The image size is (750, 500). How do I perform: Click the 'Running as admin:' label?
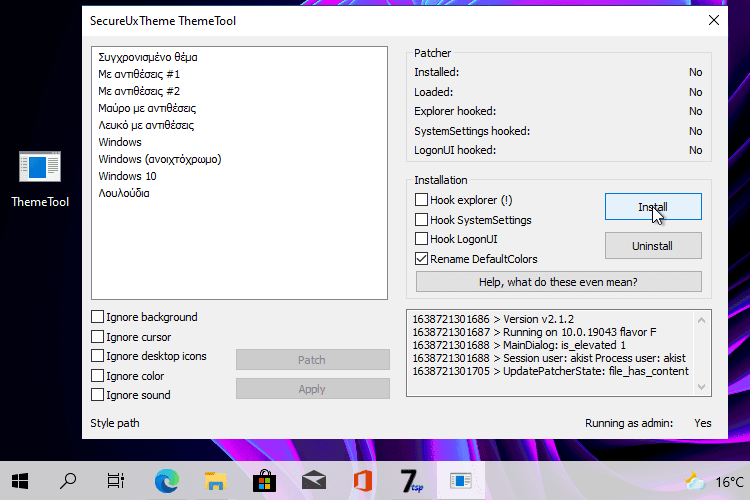629,423
